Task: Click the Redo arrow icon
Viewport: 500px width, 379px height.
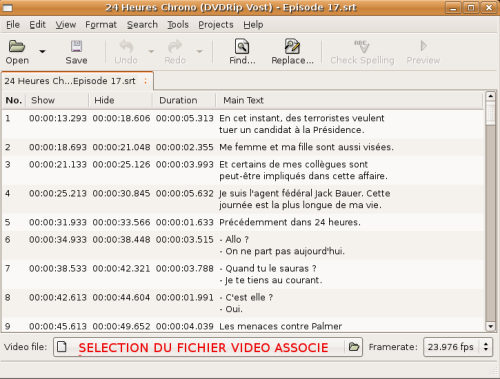Action: tap(175, 46)
